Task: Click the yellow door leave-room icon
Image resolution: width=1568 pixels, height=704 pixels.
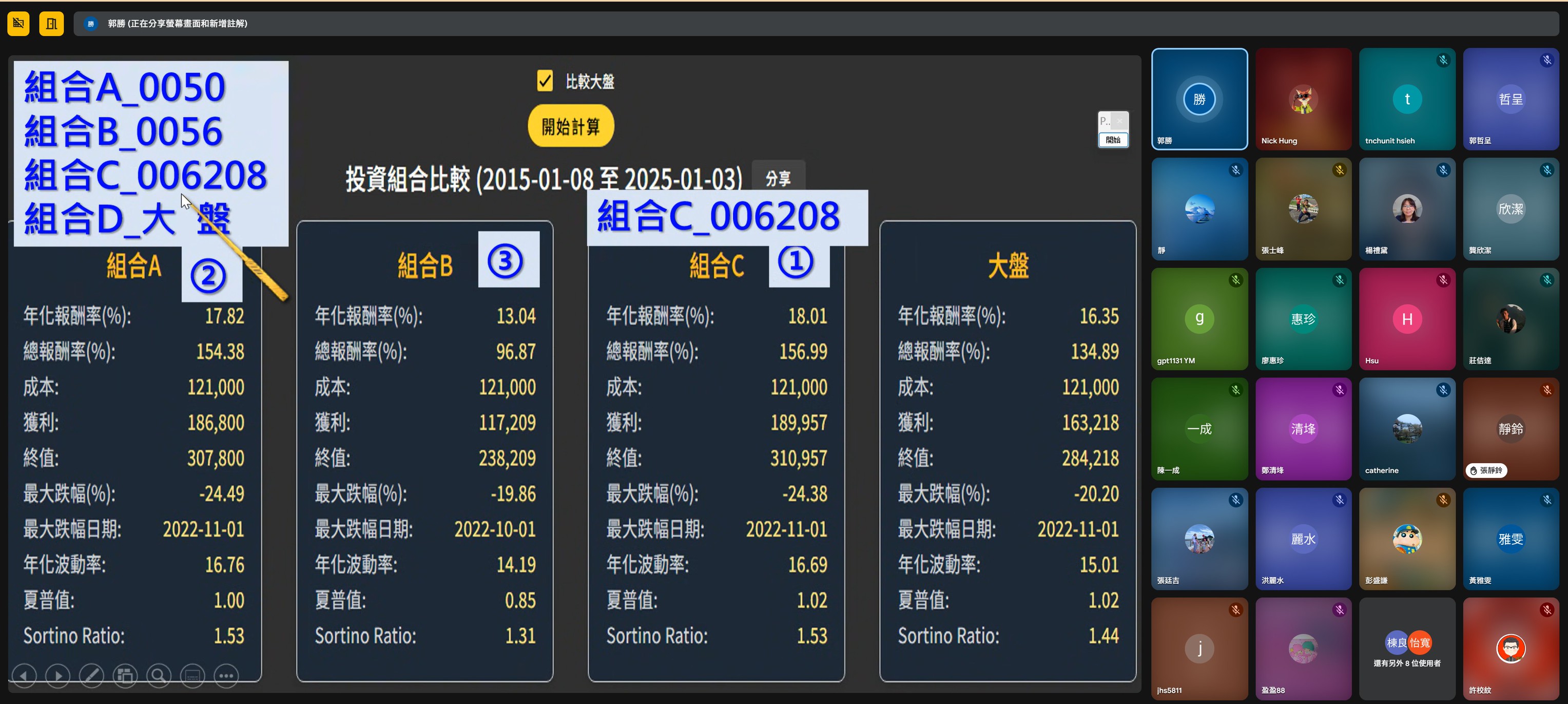Action: tap(52, 24)
